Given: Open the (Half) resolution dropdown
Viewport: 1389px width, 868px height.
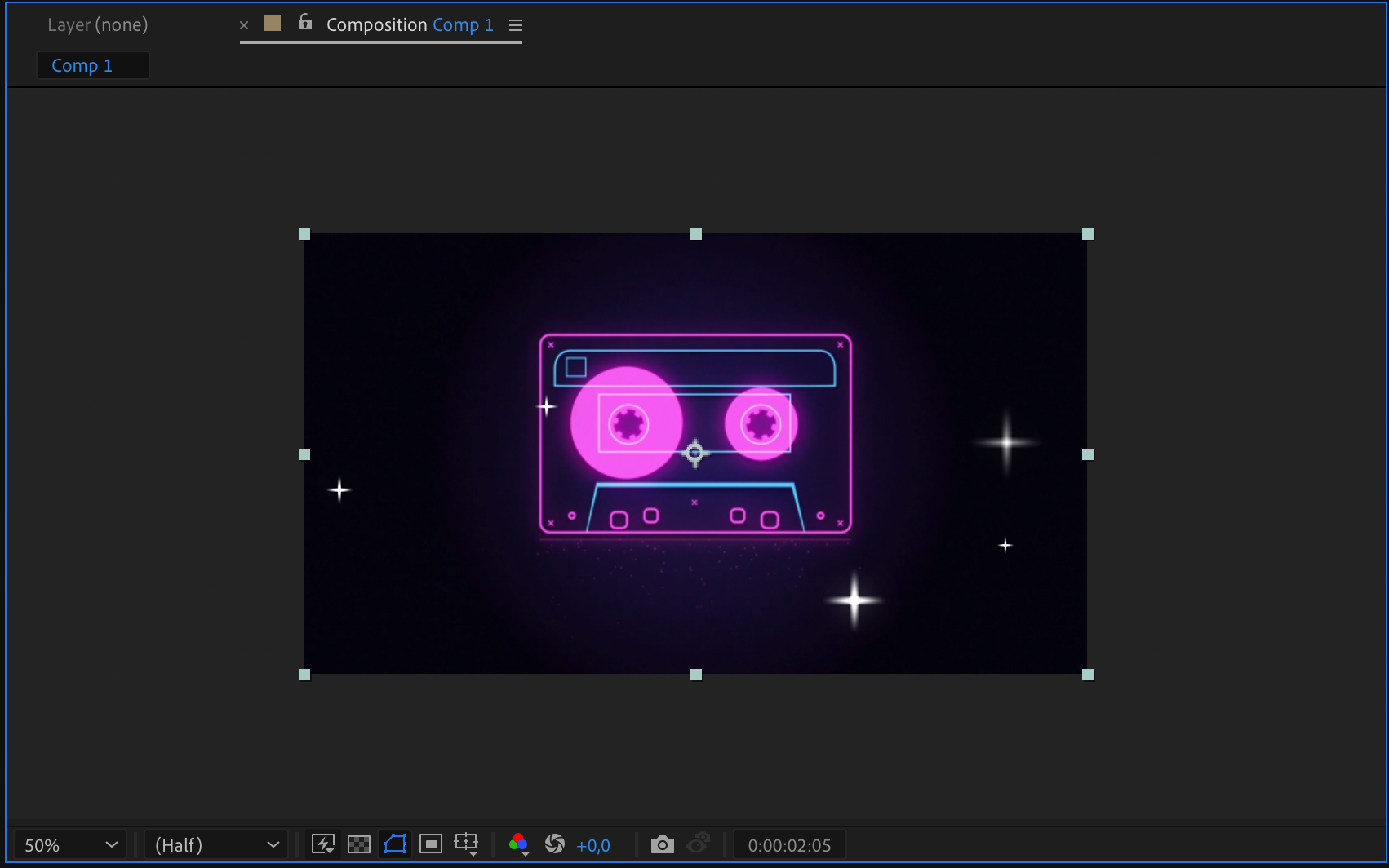Looking at the screenshot, I should (216, 845).
